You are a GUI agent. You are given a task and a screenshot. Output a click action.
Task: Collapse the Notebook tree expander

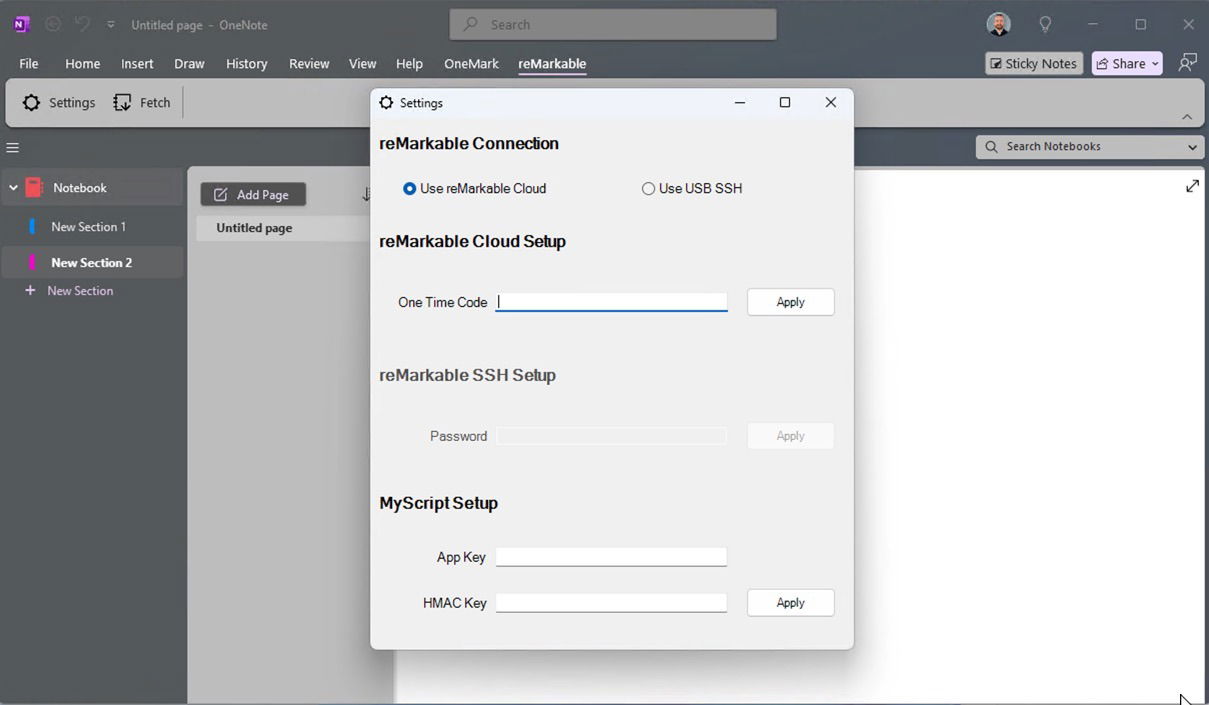(14, 188)
